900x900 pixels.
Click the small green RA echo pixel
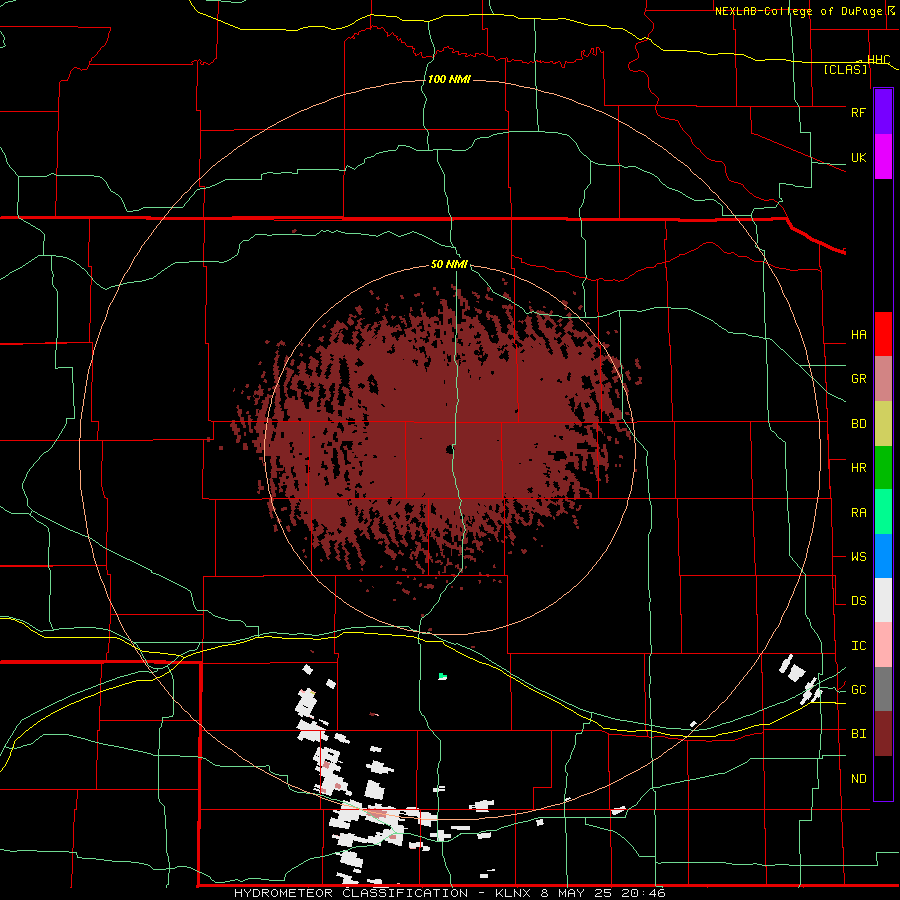tap(443, 677)
